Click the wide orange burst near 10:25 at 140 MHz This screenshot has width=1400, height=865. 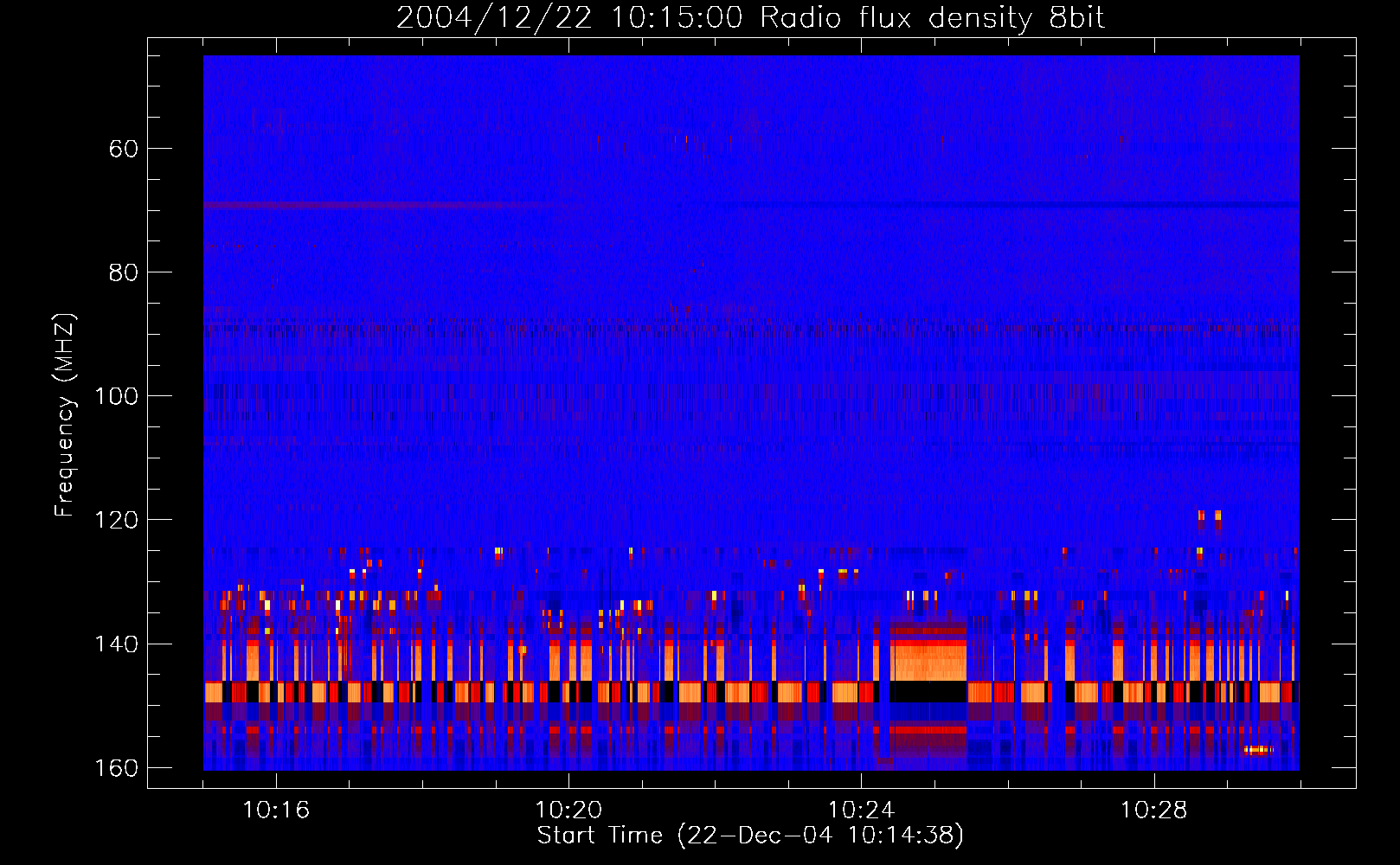click(929, 661)
